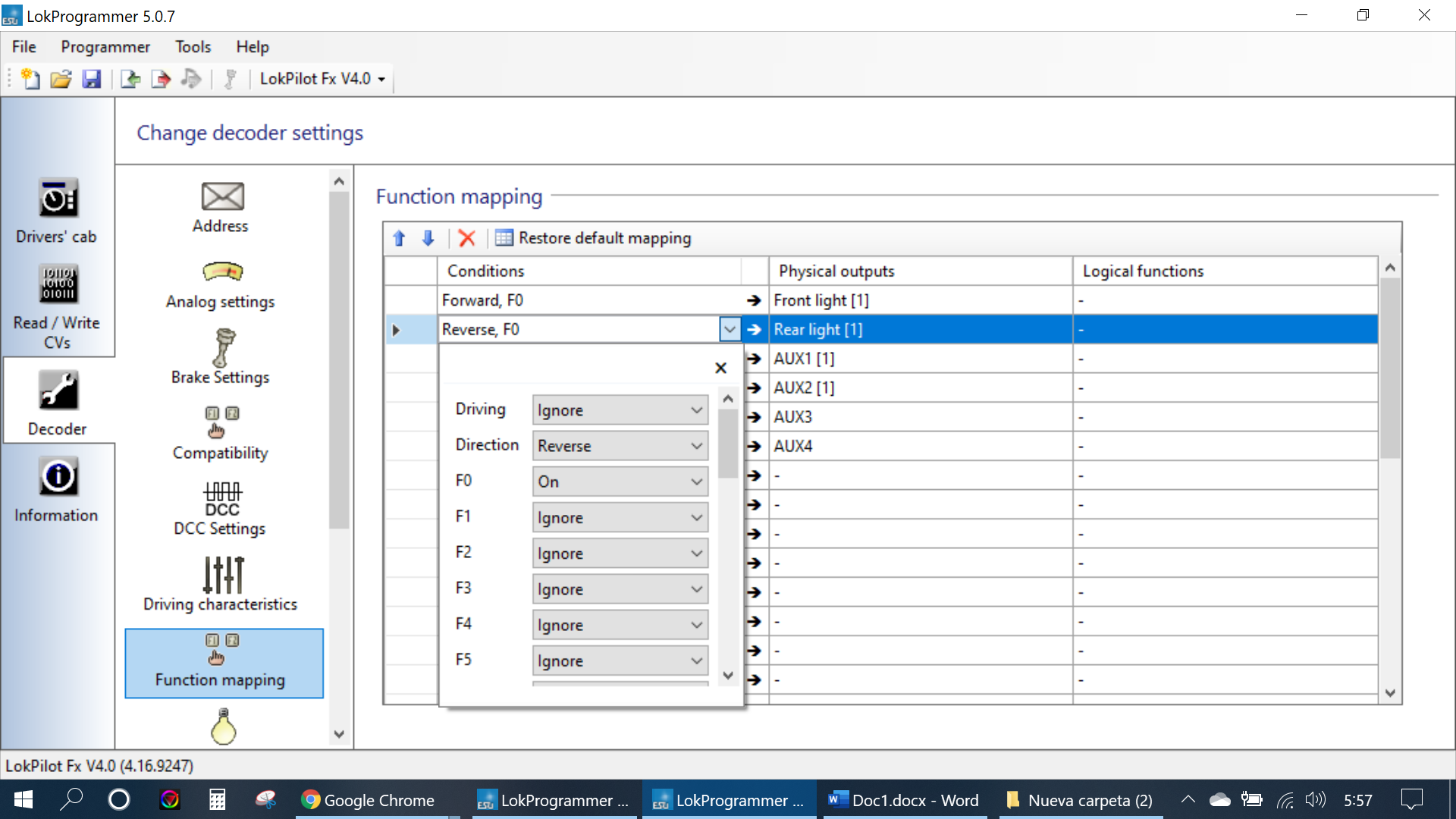Open Windows Start menu
The height and width of the screenshot is (819, 1456).
(x=24, y=800)
